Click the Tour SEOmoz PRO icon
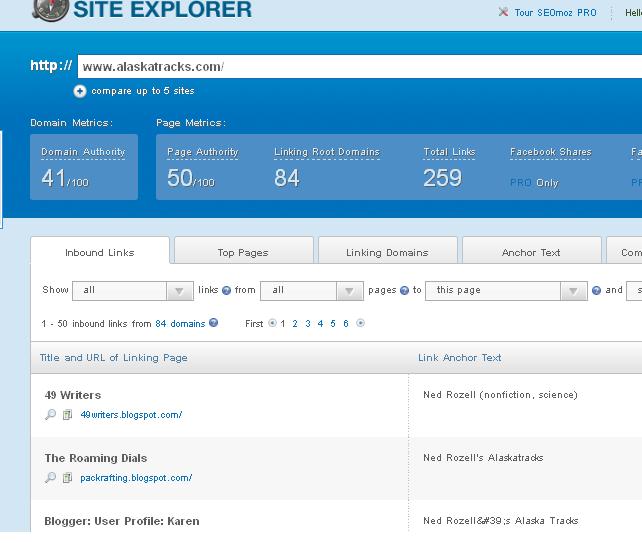642x543 pixels. click(x=503, y=12)
